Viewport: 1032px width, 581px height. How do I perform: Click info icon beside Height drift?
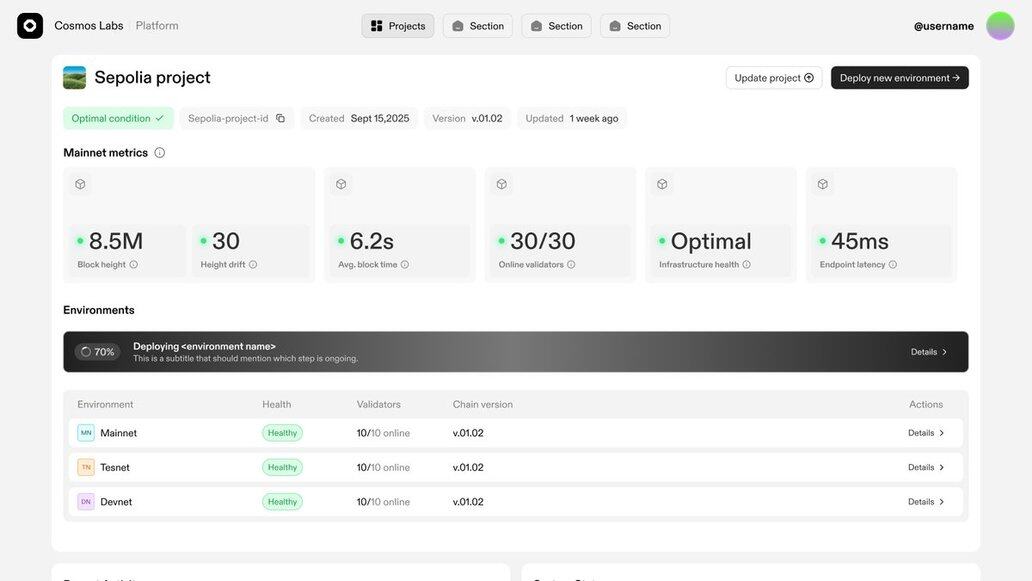[253, 265]
